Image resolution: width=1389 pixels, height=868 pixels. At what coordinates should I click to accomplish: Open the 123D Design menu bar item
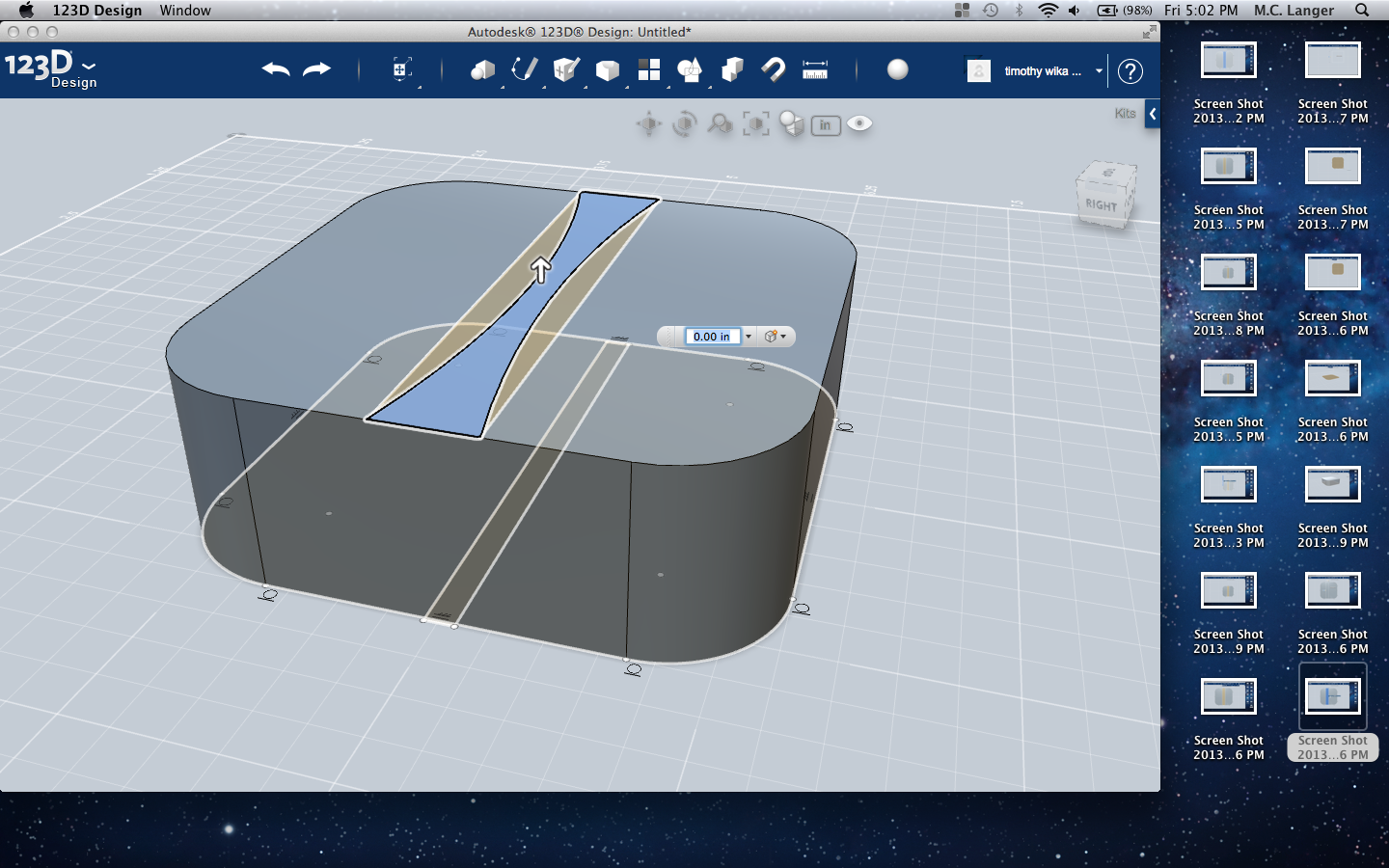[97, 11]
